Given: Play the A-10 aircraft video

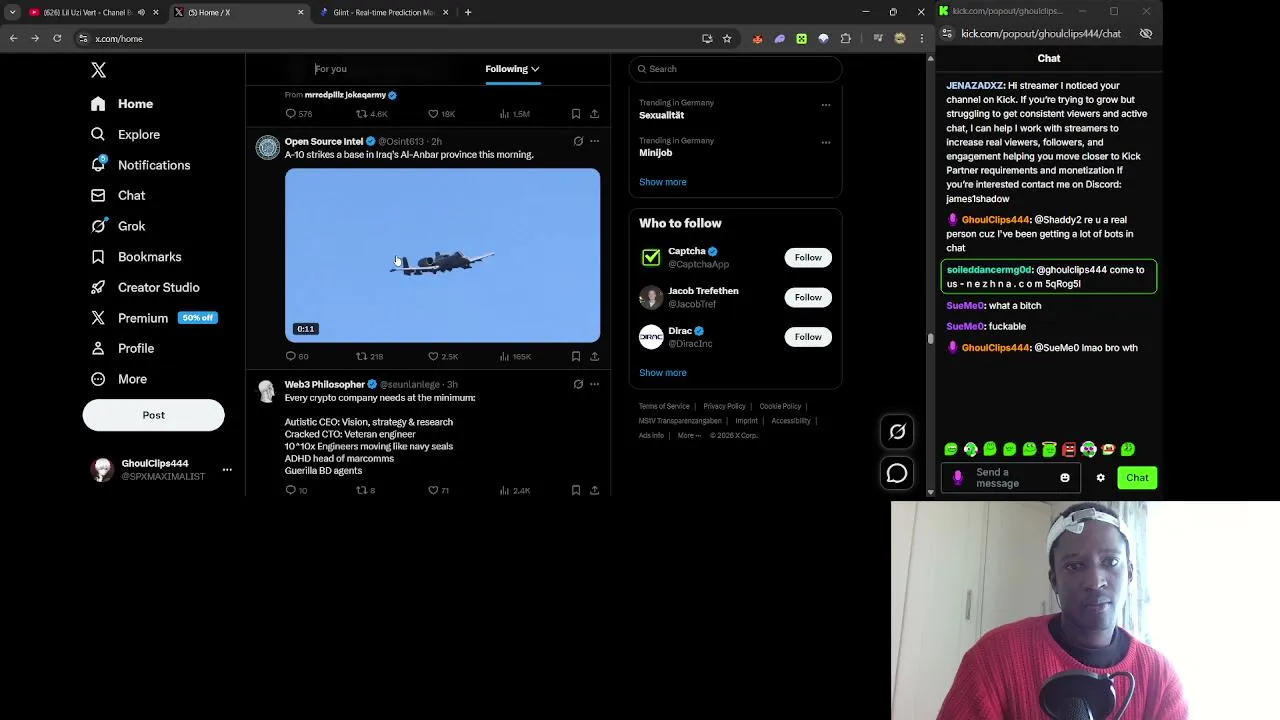Looking at the screenshot, I should (x=442, y=255).
